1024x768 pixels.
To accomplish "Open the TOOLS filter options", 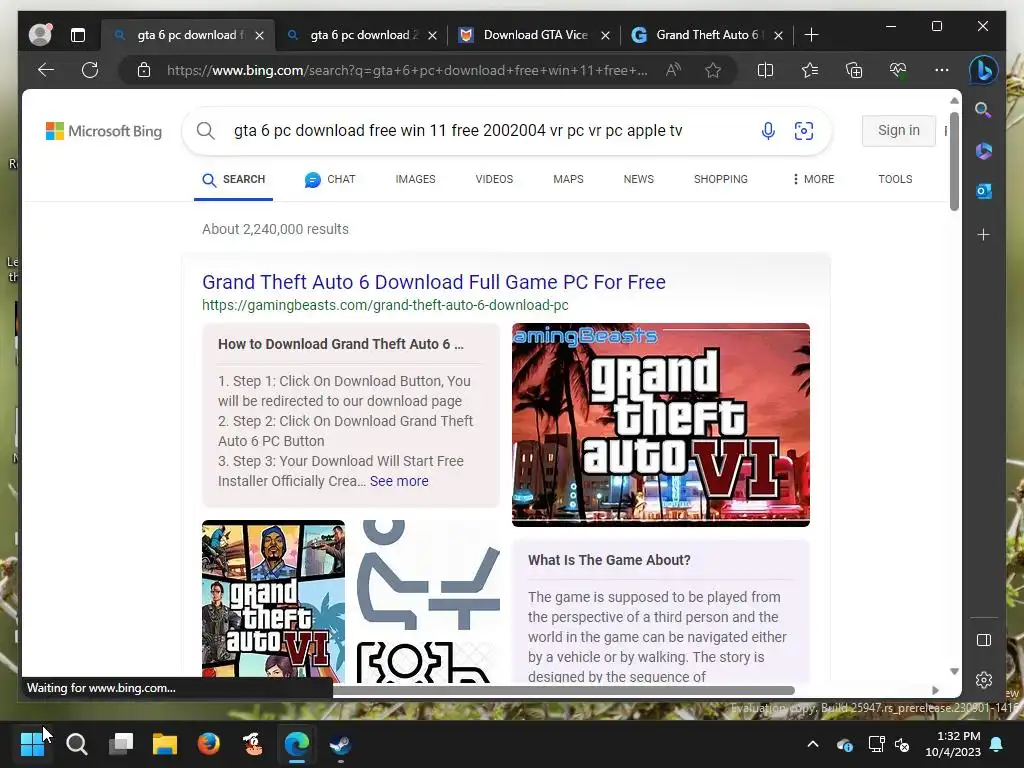I will point(895,179).
